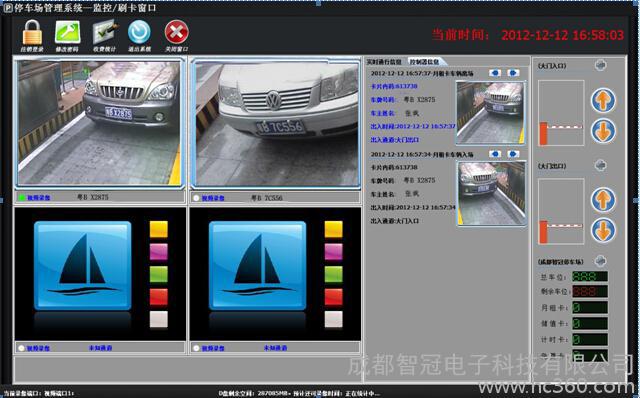Screen dimensions: 640x398
Task: Switch to the 实时通行信息 tab
Action: [x=384, y=62]
